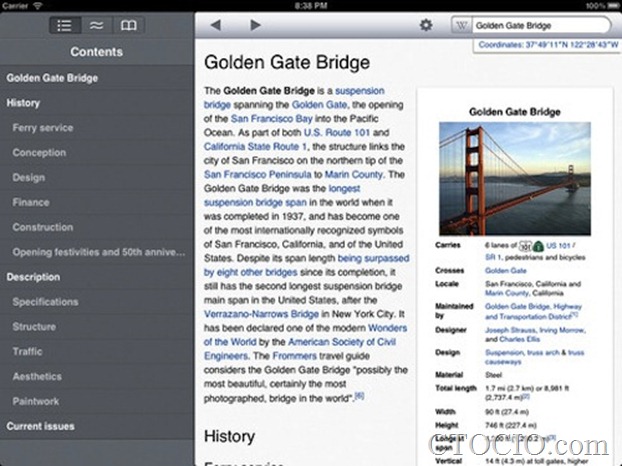Open the Joseph Strauss designer link
Image resolution: width=622 pixels, height=466 pixels.
tap(513, 329)
